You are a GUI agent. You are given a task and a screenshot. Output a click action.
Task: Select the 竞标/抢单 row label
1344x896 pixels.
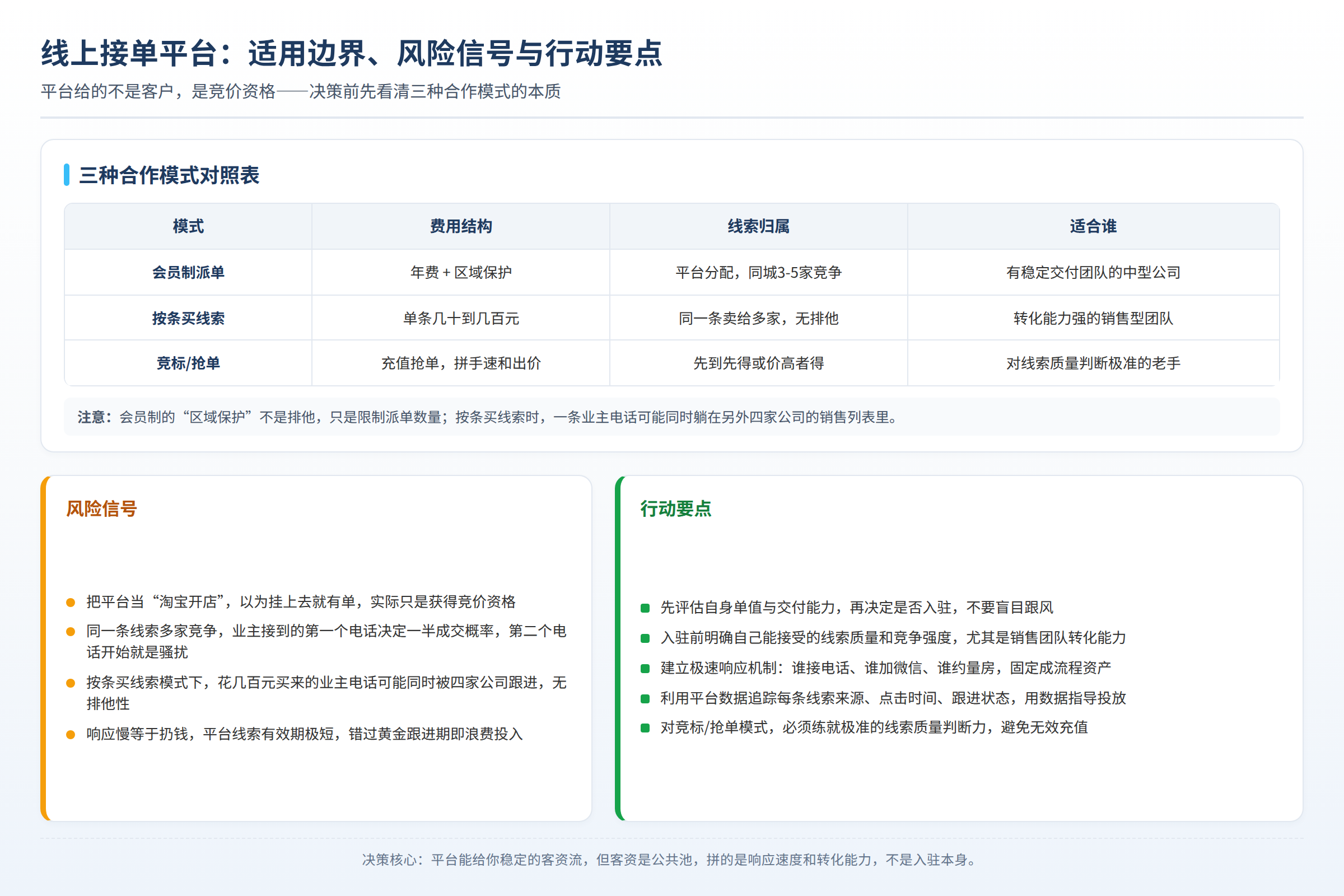click(188, 363)
